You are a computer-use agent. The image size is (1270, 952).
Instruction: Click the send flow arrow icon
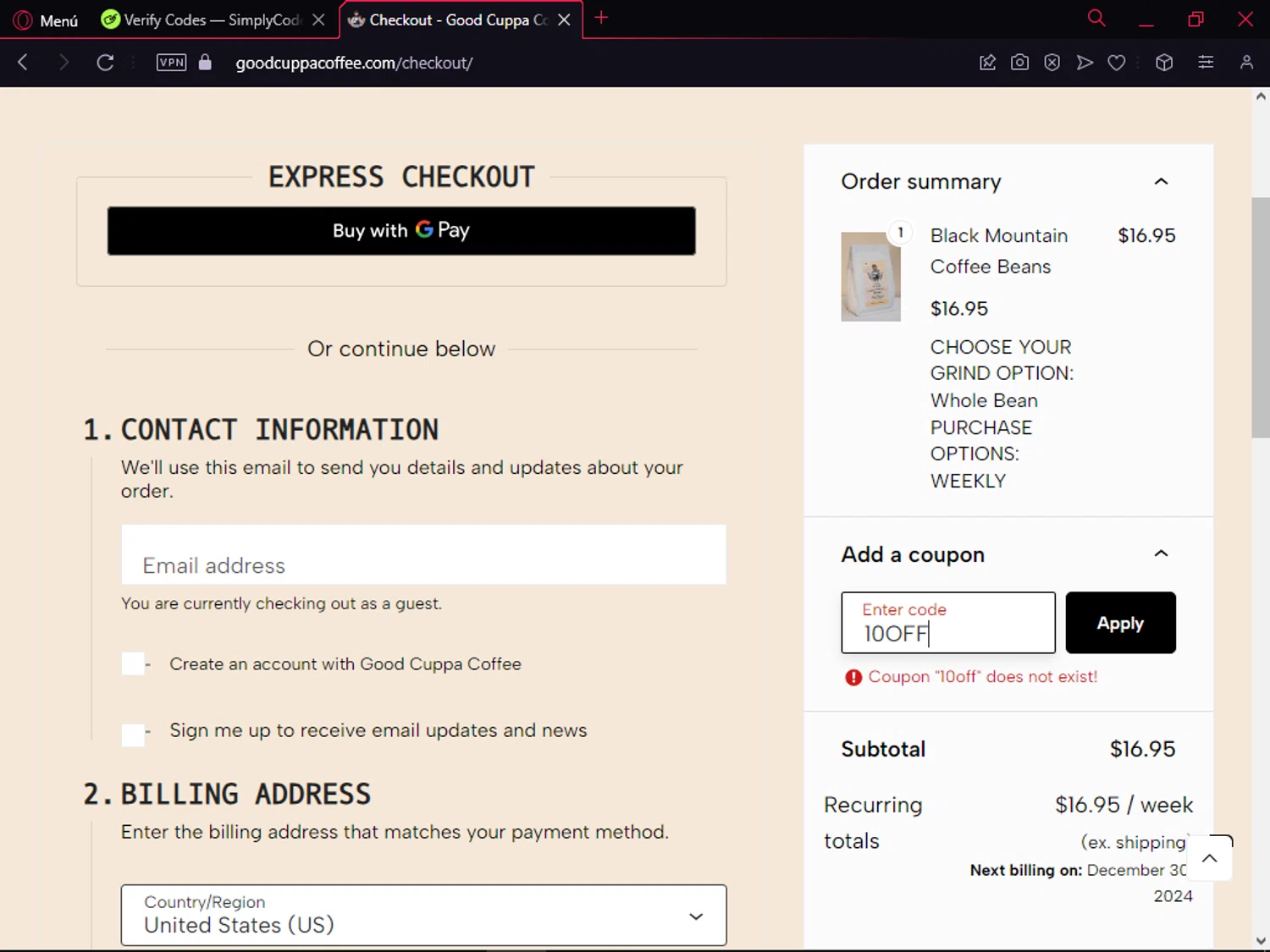[1085, 62]
